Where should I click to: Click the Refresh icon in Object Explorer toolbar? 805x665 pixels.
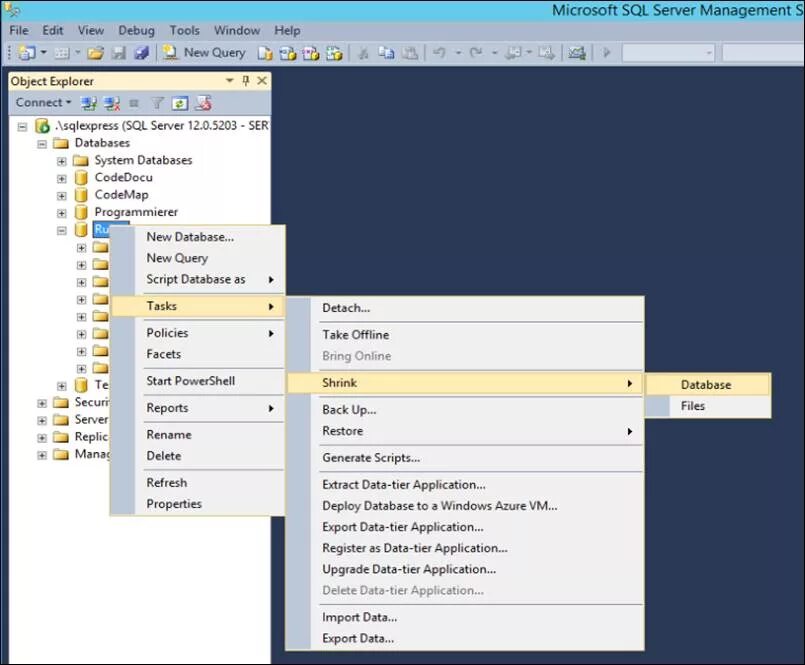180,103
